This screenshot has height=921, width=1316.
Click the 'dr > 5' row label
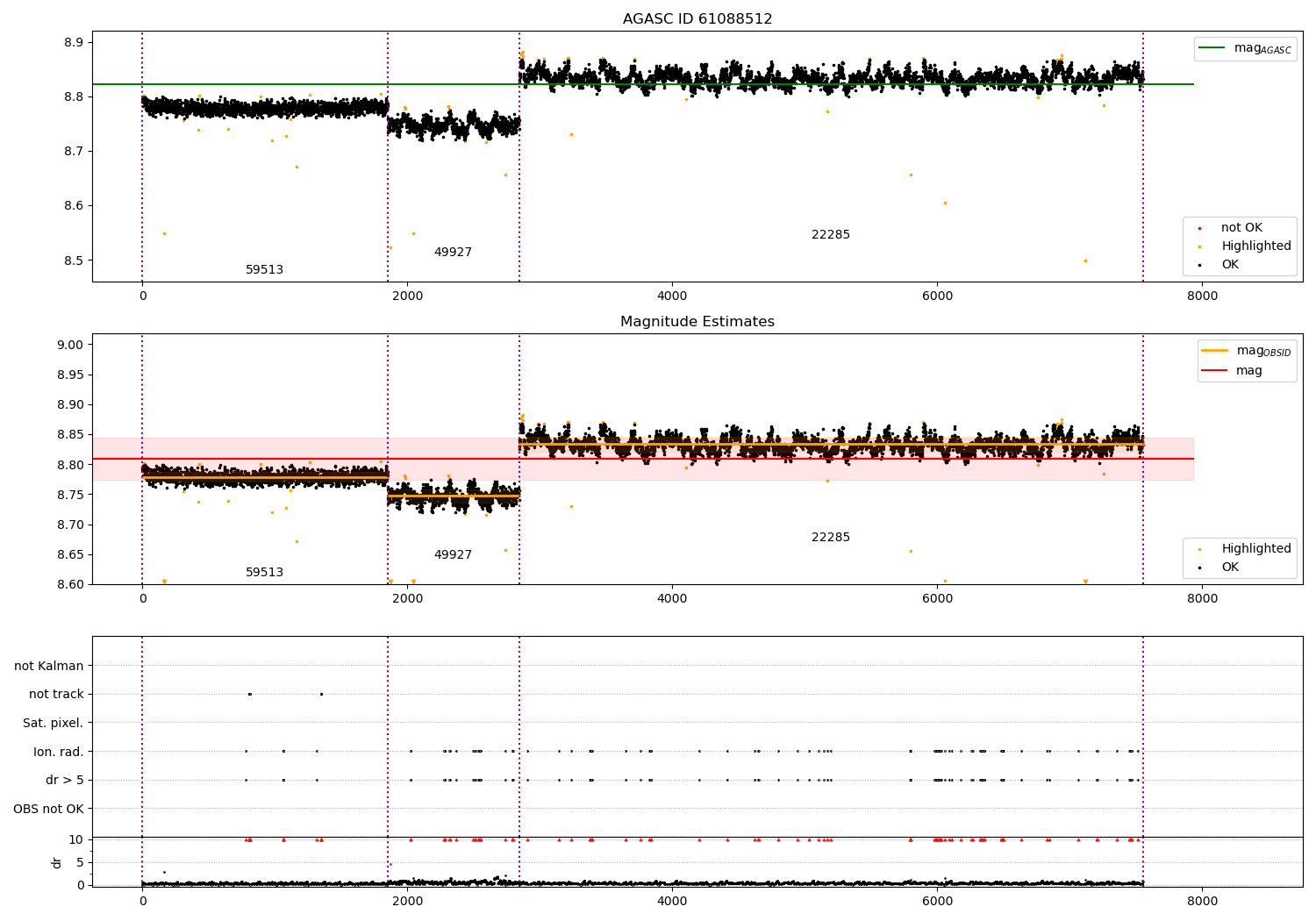point(65,781)
